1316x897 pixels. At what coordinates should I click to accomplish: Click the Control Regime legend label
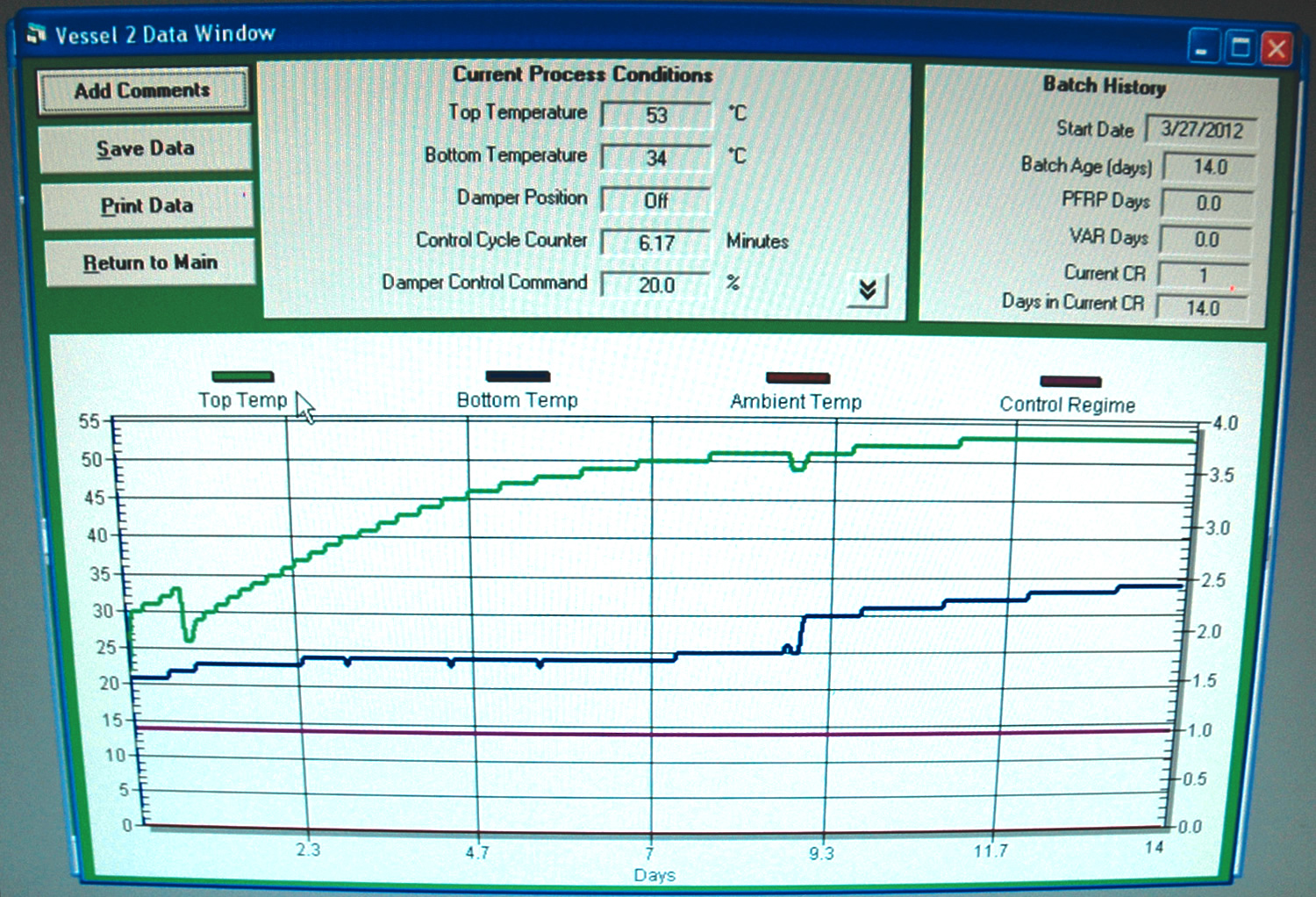click(1067, 405)
